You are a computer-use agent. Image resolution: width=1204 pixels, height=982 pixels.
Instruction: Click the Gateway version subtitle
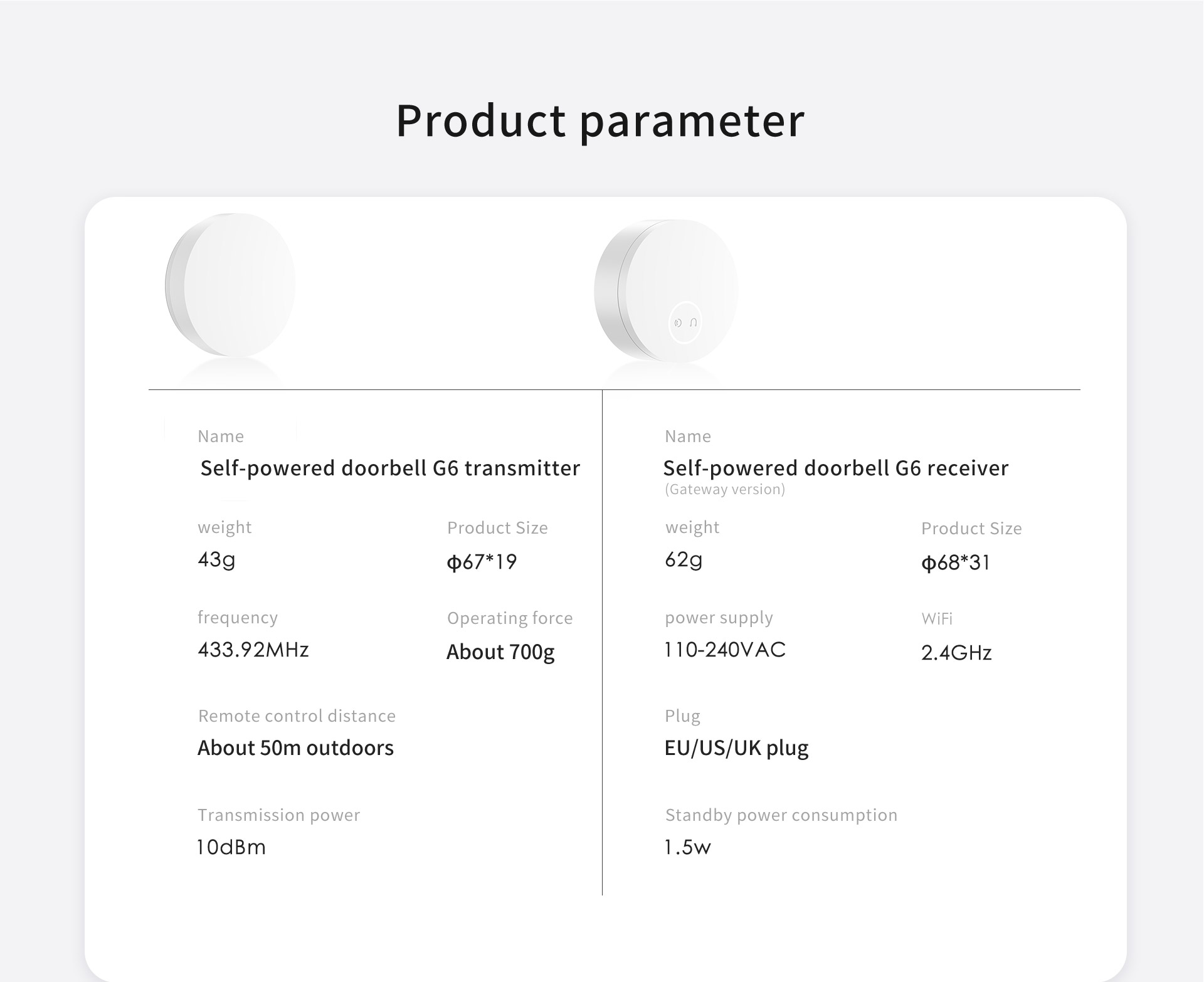tap(725, 489)
